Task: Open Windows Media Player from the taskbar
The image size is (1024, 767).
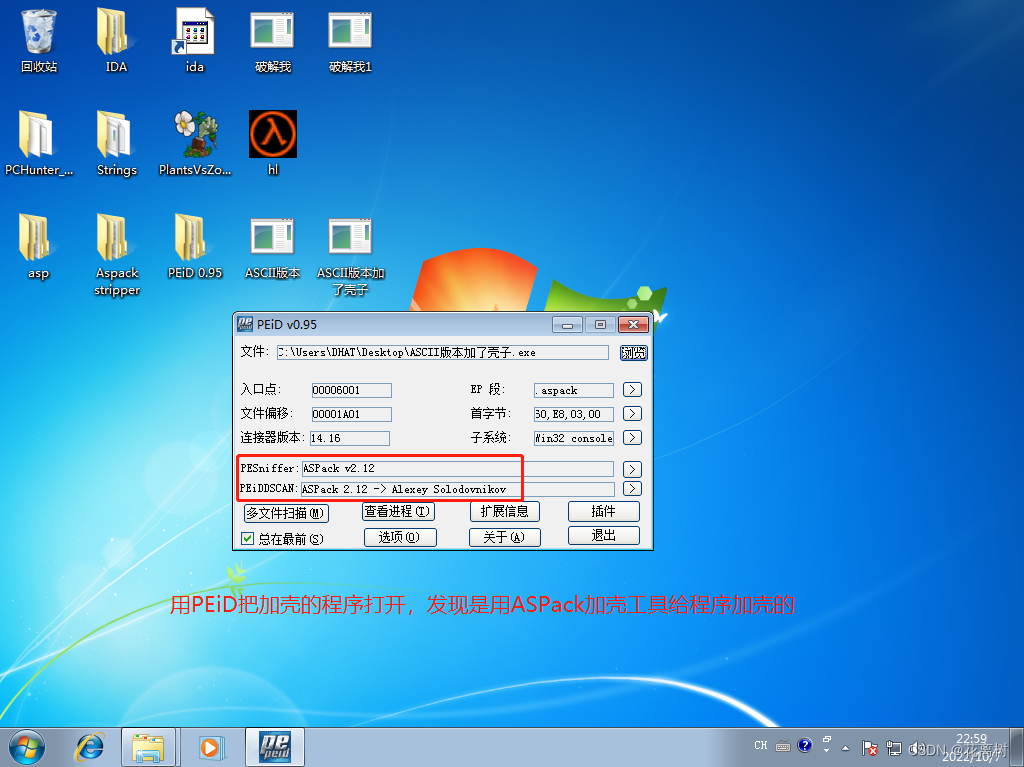Action: [x=210, y=747]
